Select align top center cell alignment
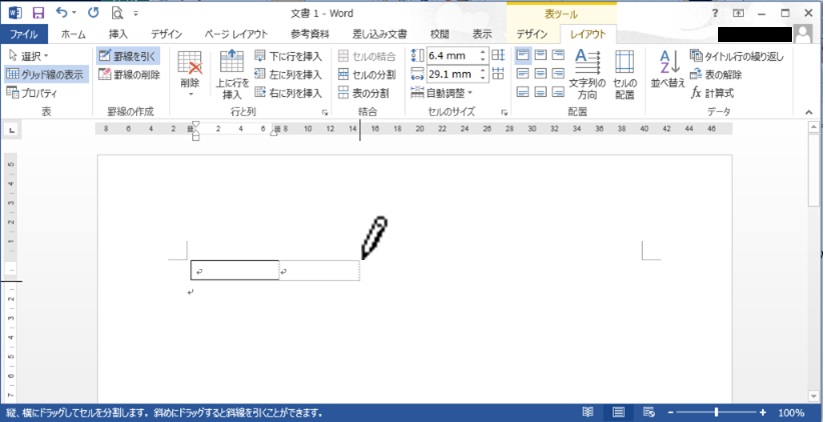This screenshot has width=825, height=422. coord(541,55)
